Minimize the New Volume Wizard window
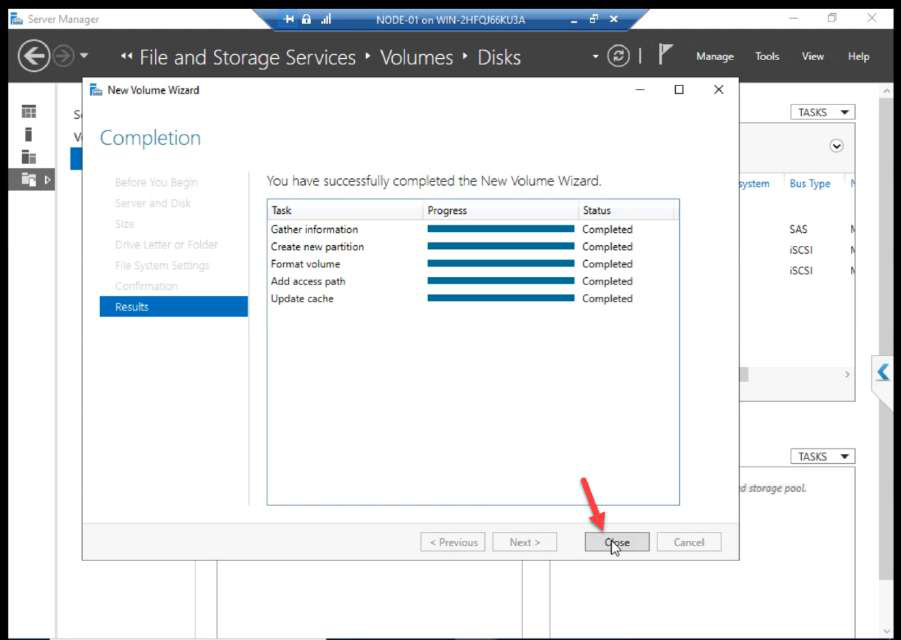901x640 pixels. pyautogui.click(x=640, y=90)
